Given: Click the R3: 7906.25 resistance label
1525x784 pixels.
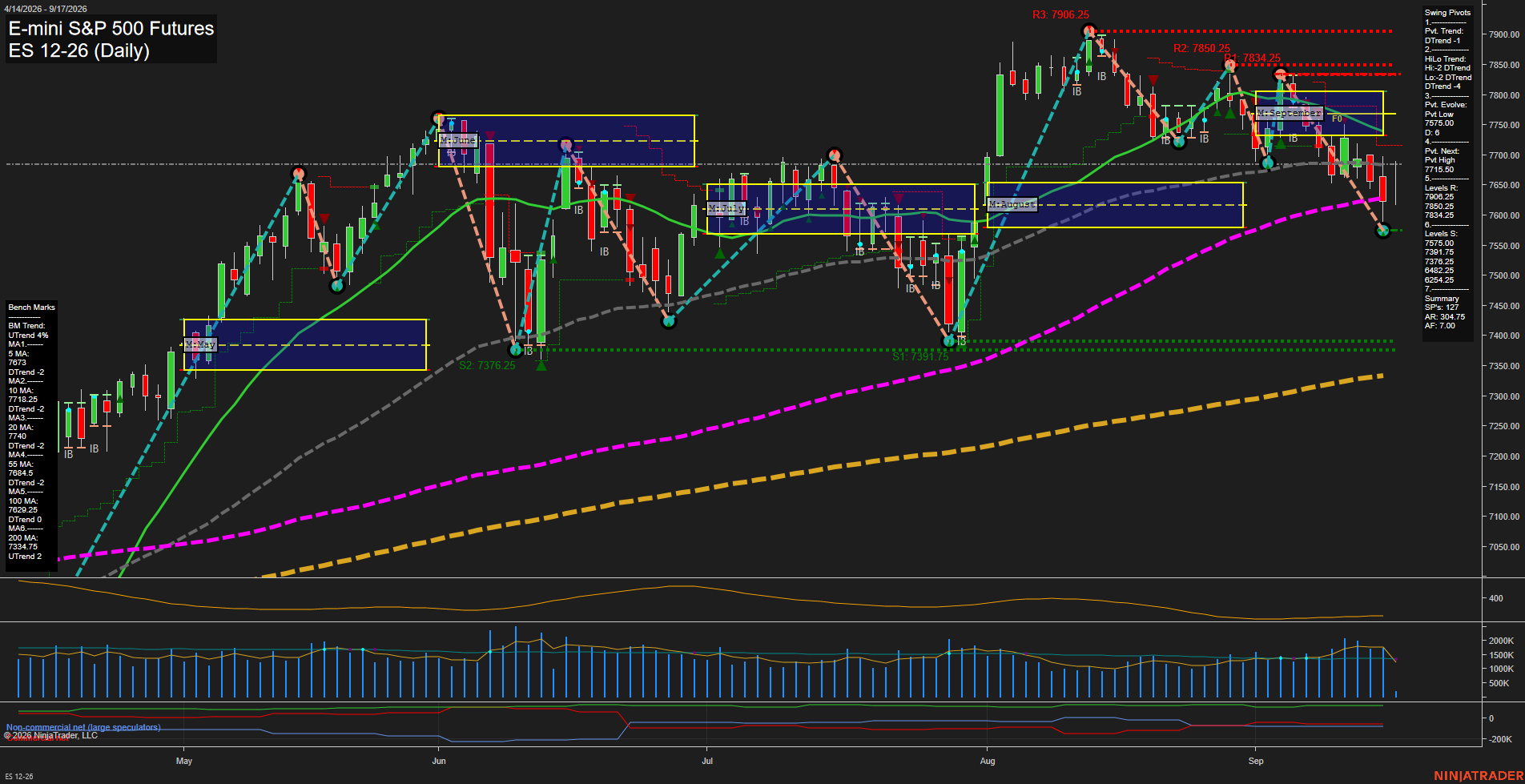Looking at the screenshot, I should click(x=1060, y=14).
